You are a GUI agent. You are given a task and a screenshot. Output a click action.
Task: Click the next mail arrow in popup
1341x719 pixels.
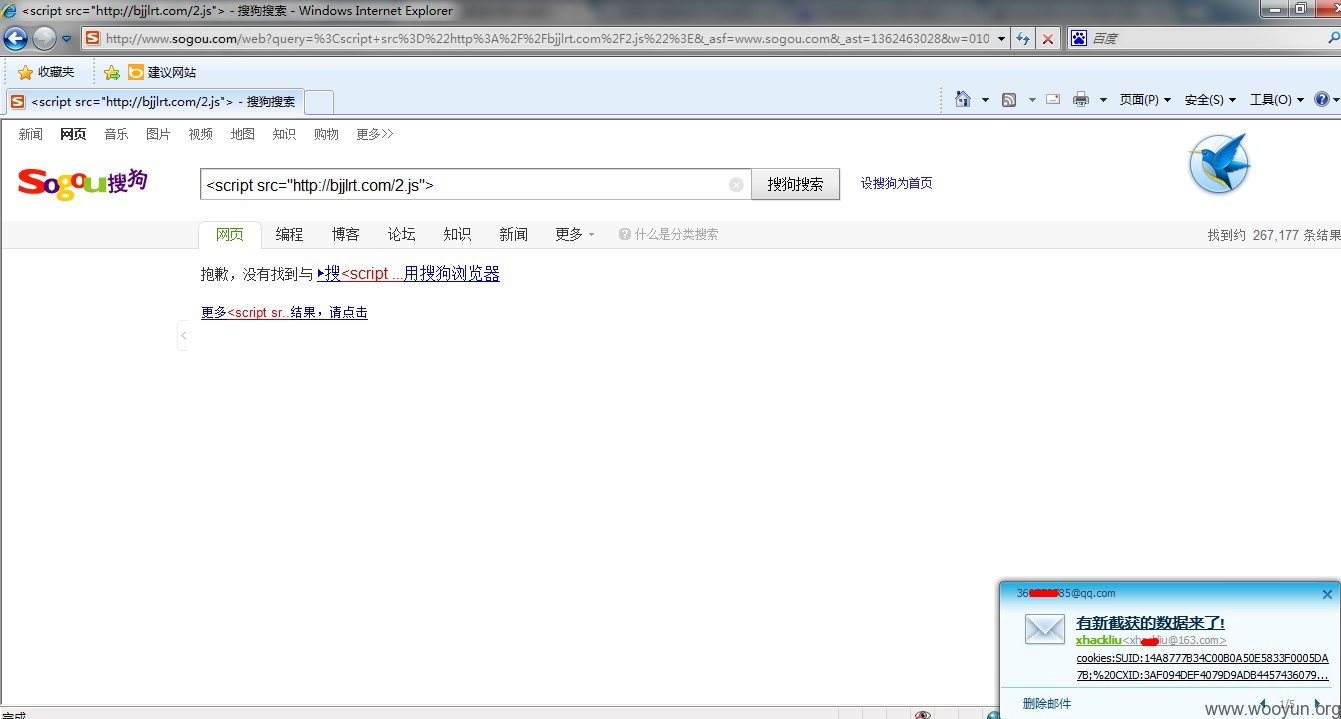point(1318,703)
